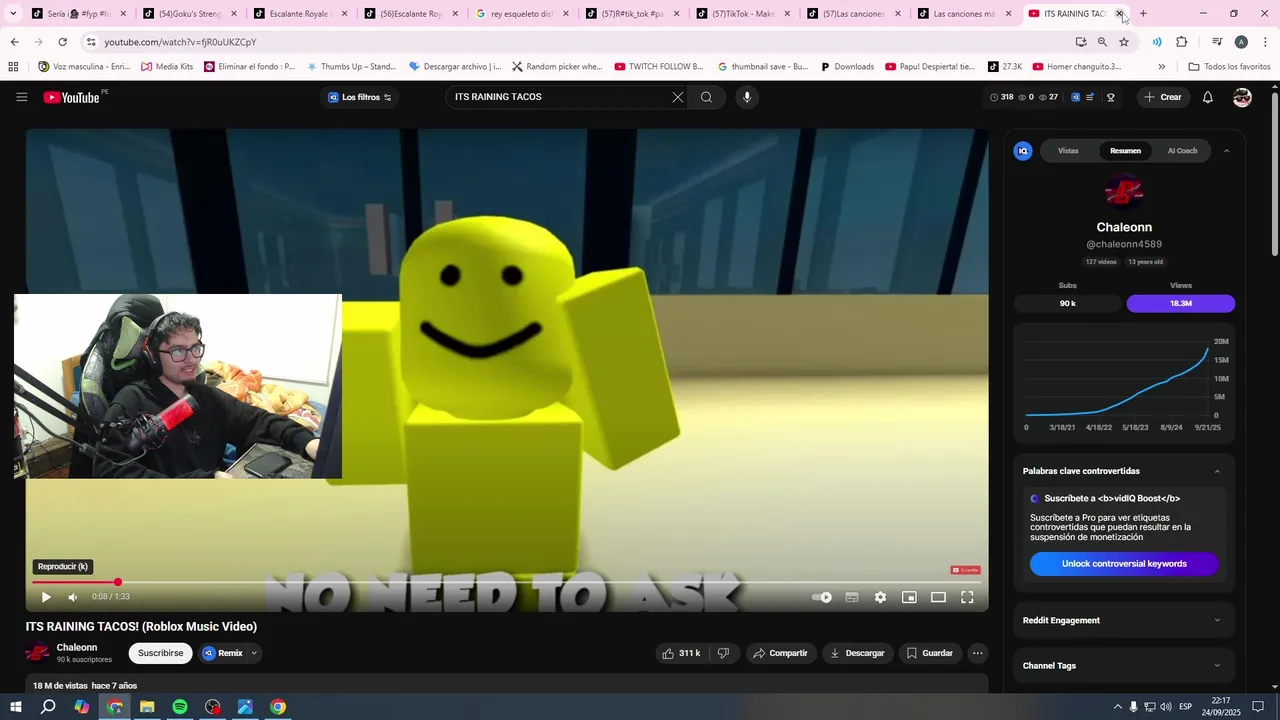Open Spotify from the taskbar

coord(180,707)
